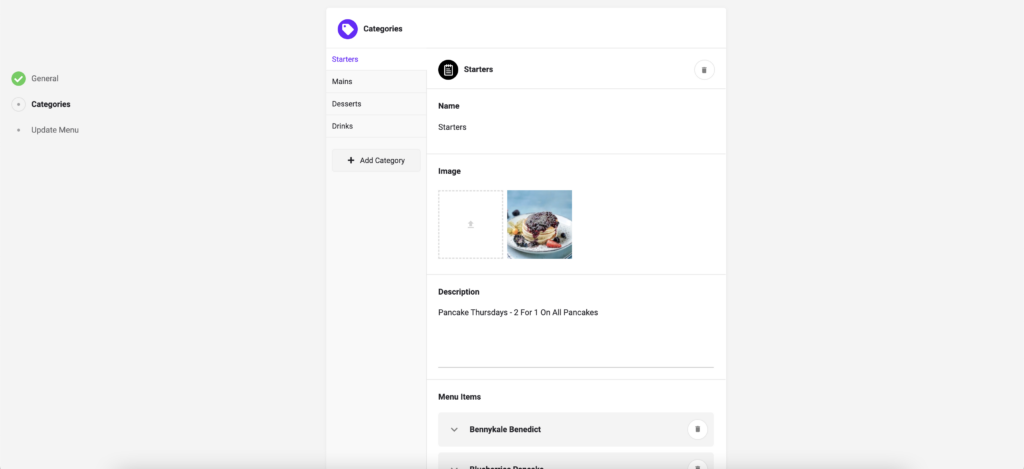The height and width of the screenshot is (469, 1024).
Task: Edit the Pancake Thursdays description field
Action: pos(576,336)
